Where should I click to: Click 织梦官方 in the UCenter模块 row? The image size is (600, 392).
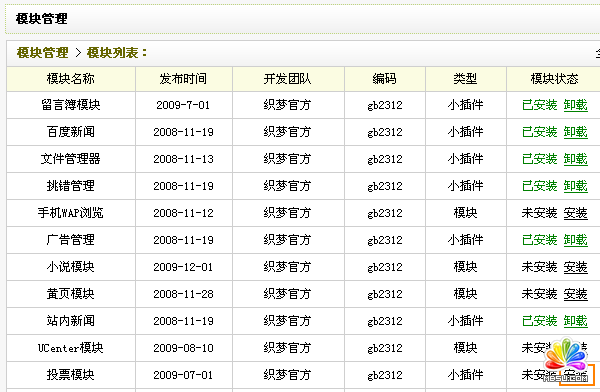coord(287,348)
